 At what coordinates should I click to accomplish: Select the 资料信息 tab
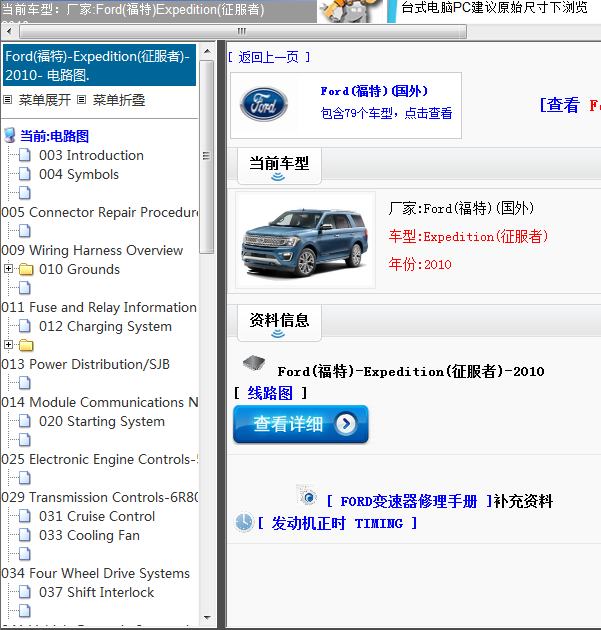point(279,323)
